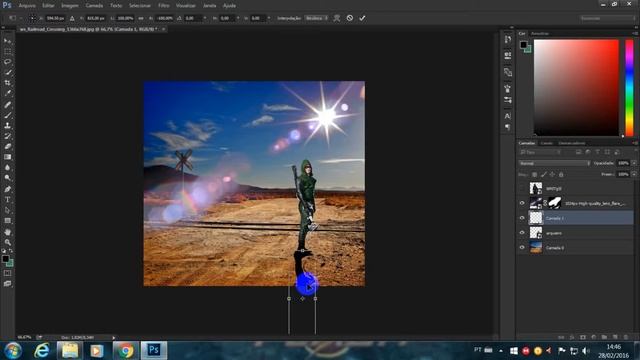The width and height of the screenshot is (640, 360).
Task: Open the Properties panel icon in dock
Action: tap(508, 55)
